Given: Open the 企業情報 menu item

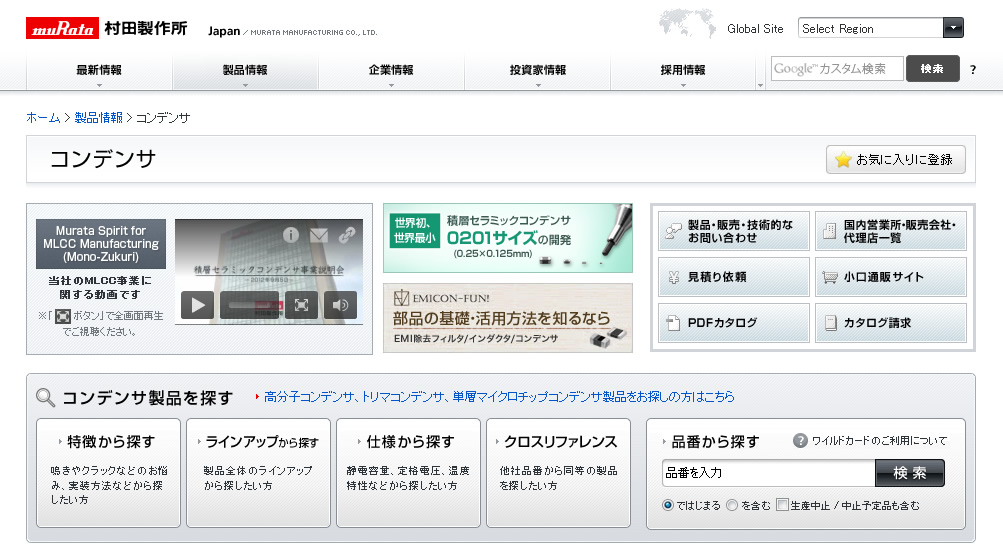Looking at the screenshot, I should (x=391, y=71).
